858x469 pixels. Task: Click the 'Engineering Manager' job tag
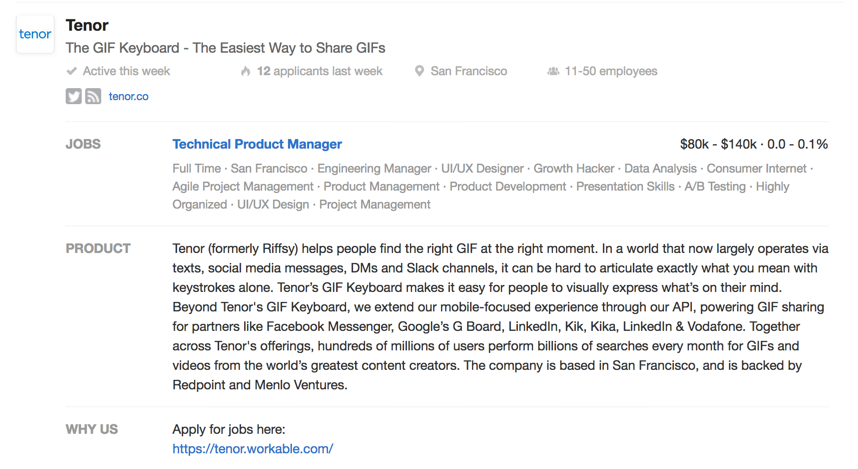[x=374, y=169]
